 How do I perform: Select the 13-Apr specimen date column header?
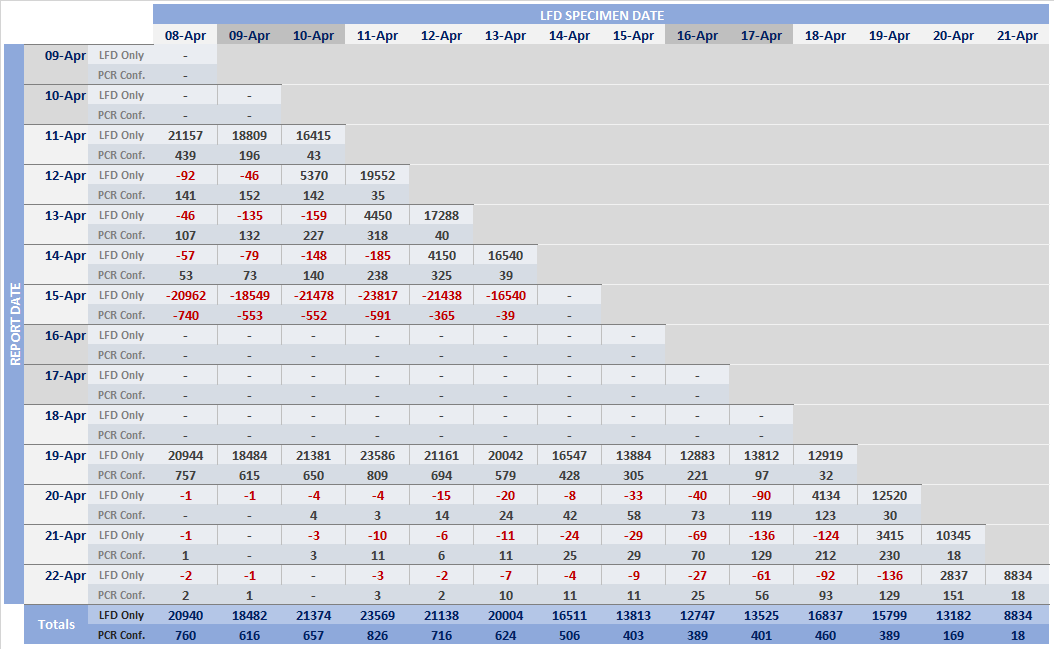505,35
